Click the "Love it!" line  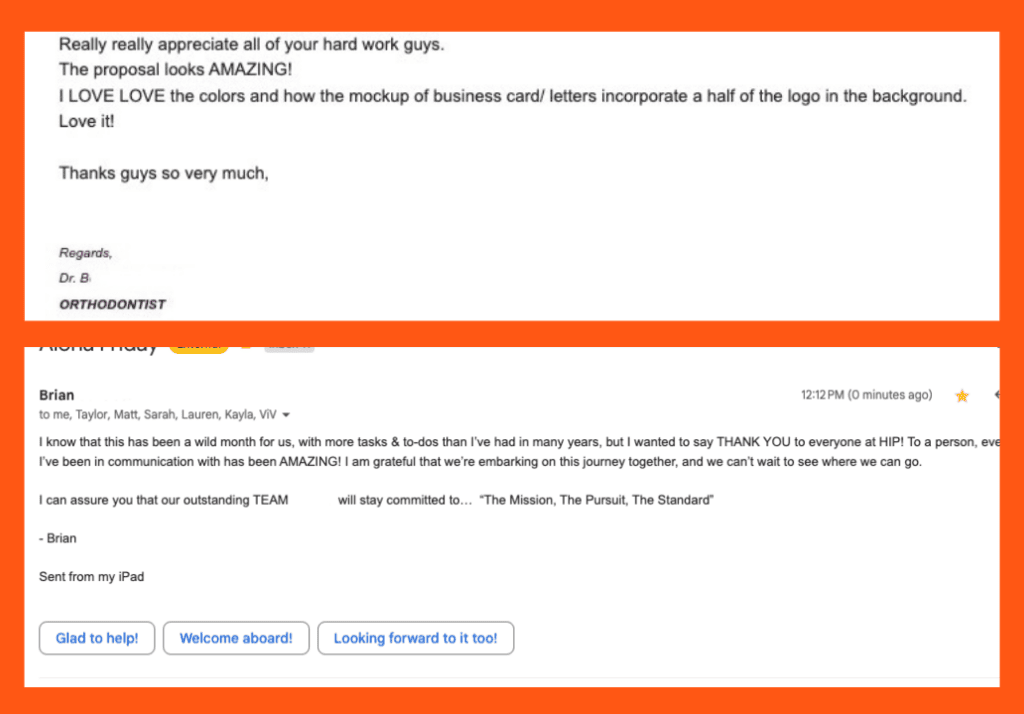[x=87, y=121]
